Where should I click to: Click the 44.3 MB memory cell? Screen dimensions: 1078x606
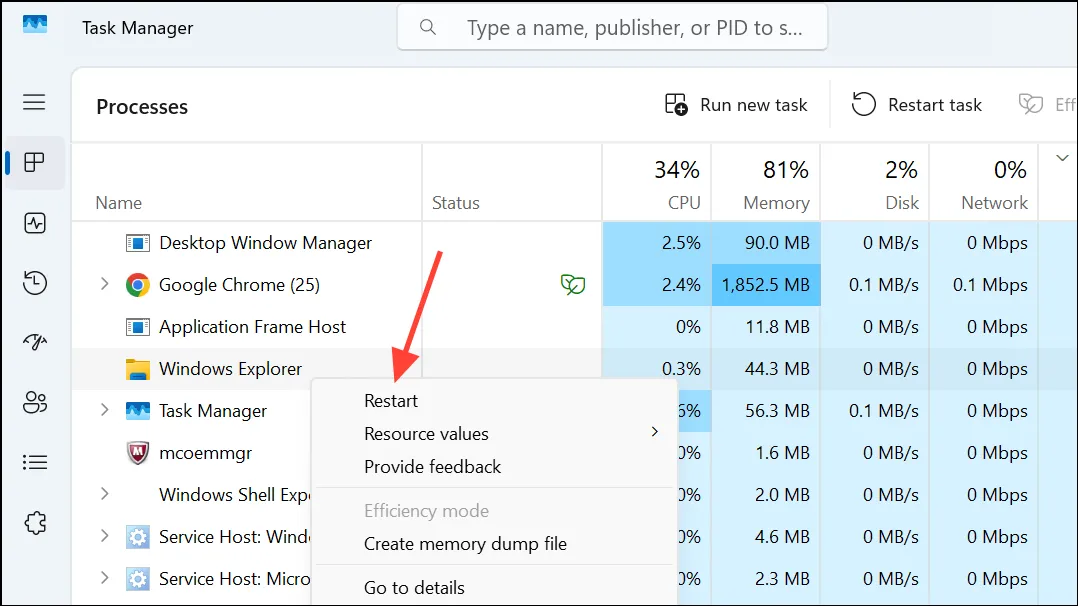click(766, 369)
